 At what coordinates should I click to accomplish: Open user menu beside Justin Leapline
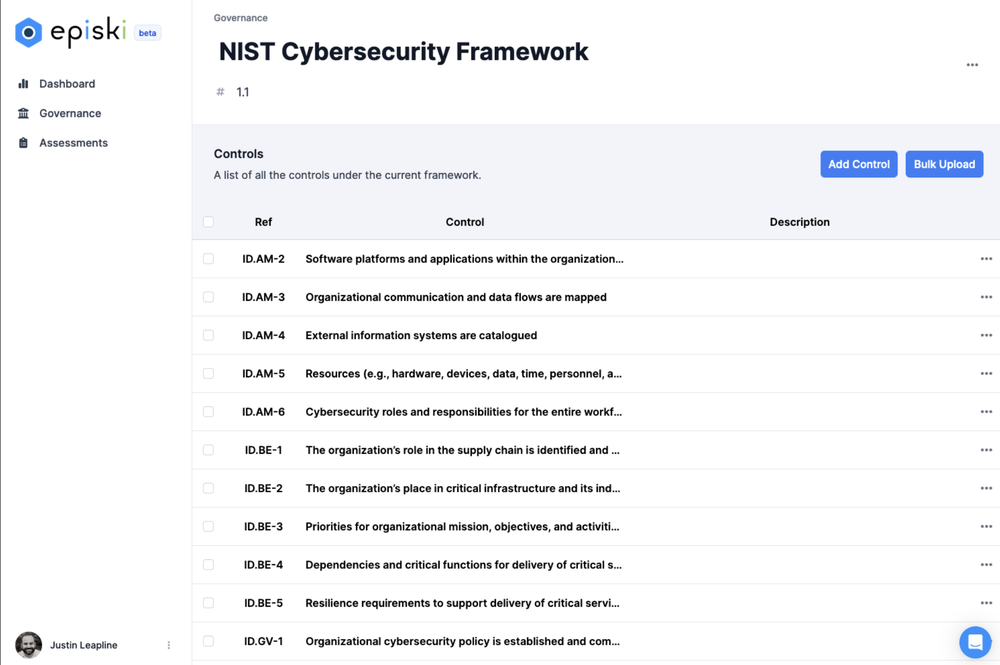pos(169,645)
